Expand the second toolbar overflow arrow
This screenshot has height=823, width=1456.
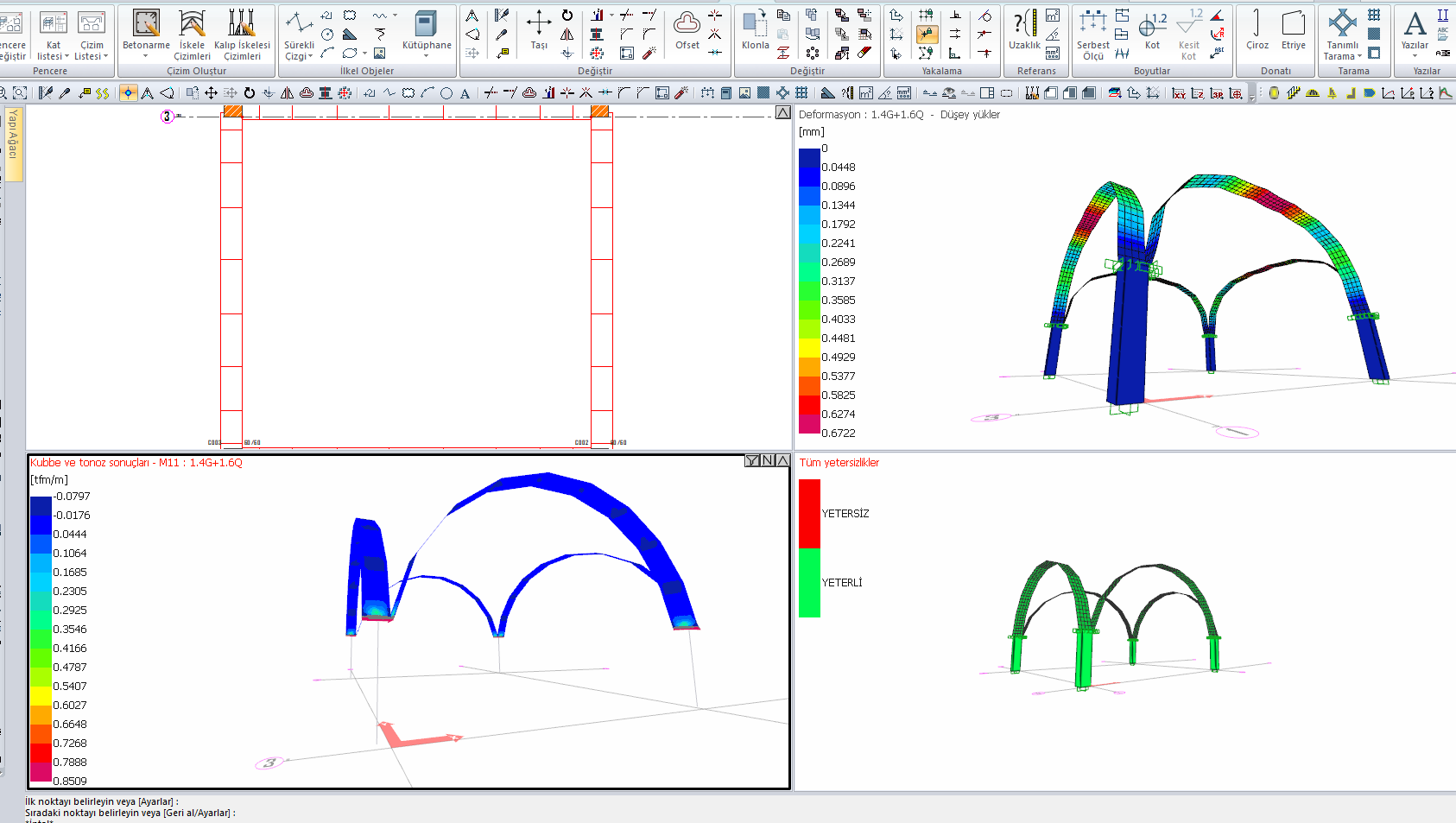pyautogui.click(x=1252, y=98)
